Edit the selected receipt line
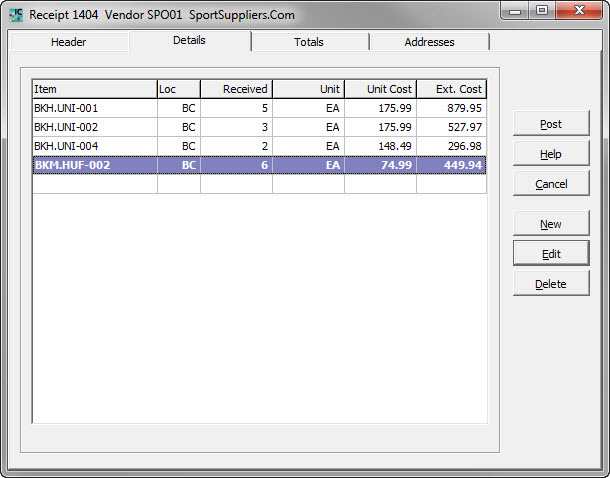The image size is (610, 478). pyautogui.click(x=551, y=254)
